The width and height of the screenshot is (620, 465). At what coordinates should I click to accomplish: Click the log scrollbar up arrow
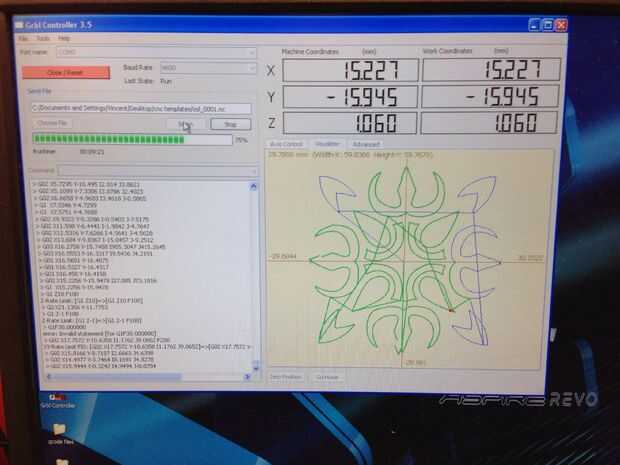coord(254,186)
